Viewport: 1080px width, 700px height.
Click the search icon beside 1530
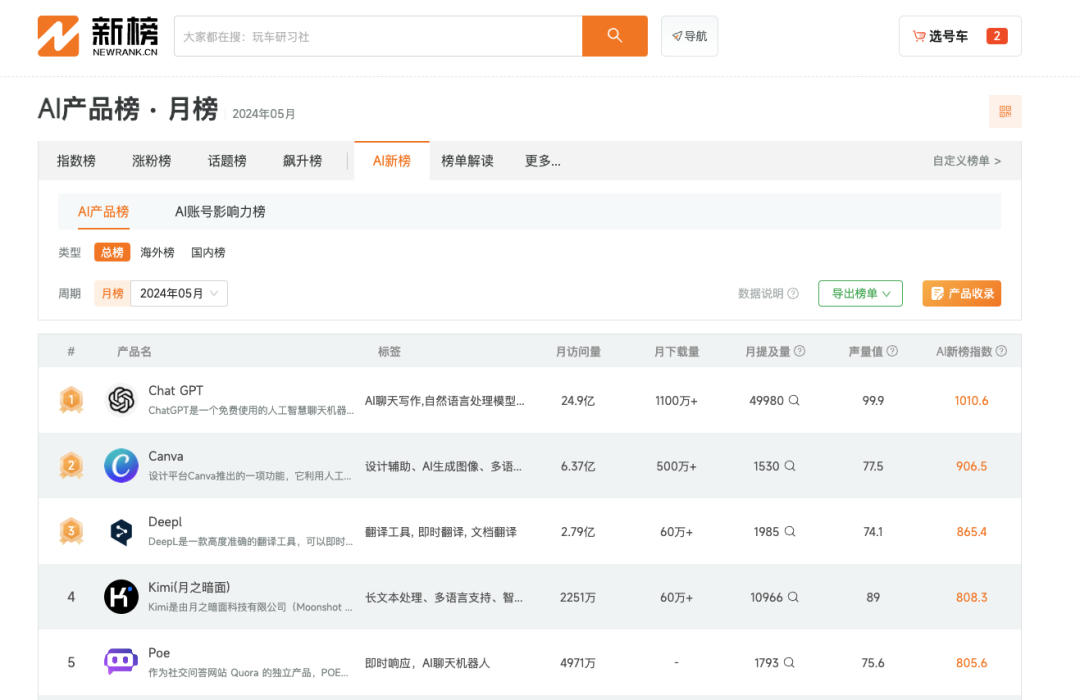pos(790,466)
